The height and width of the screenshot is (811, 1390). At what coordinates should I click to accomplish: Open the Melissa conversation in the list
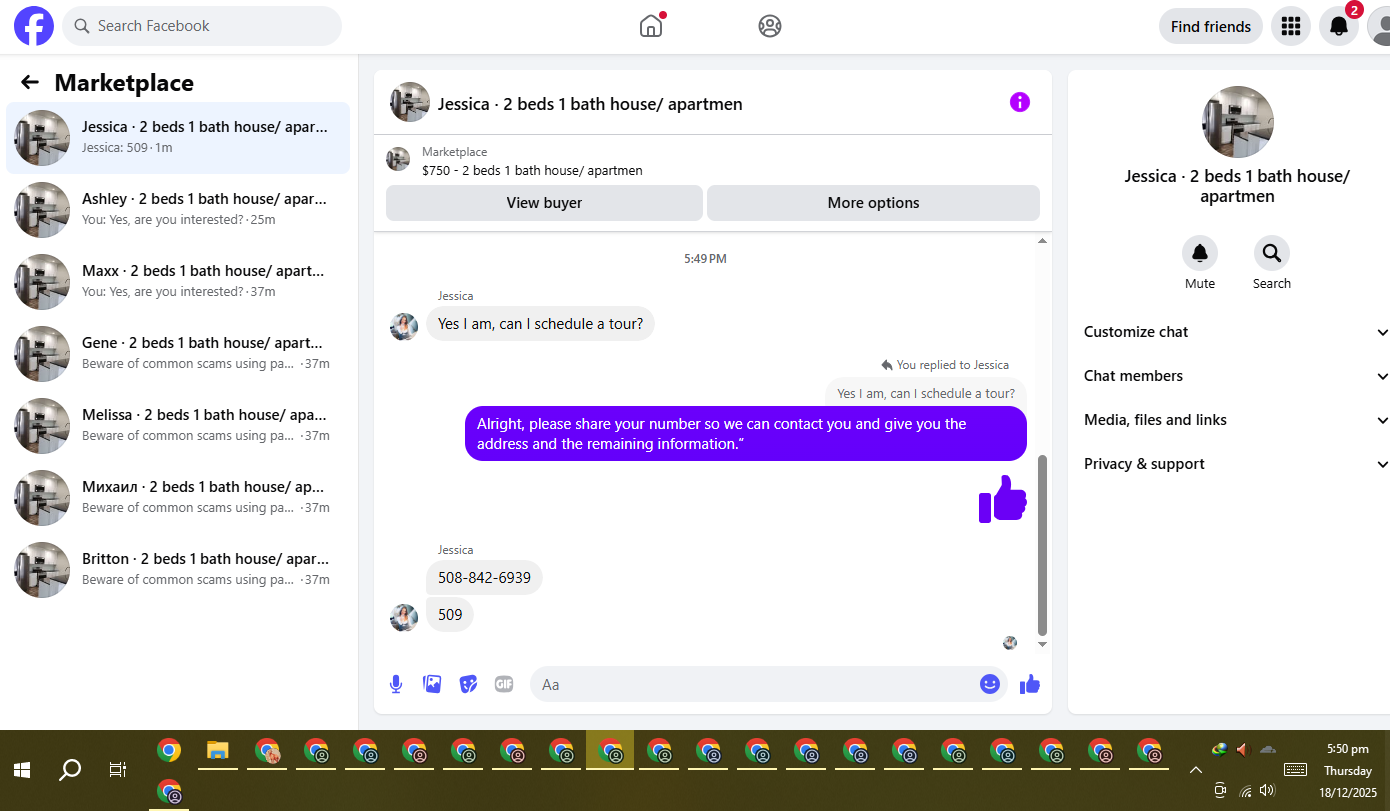[x=178, y=426]
